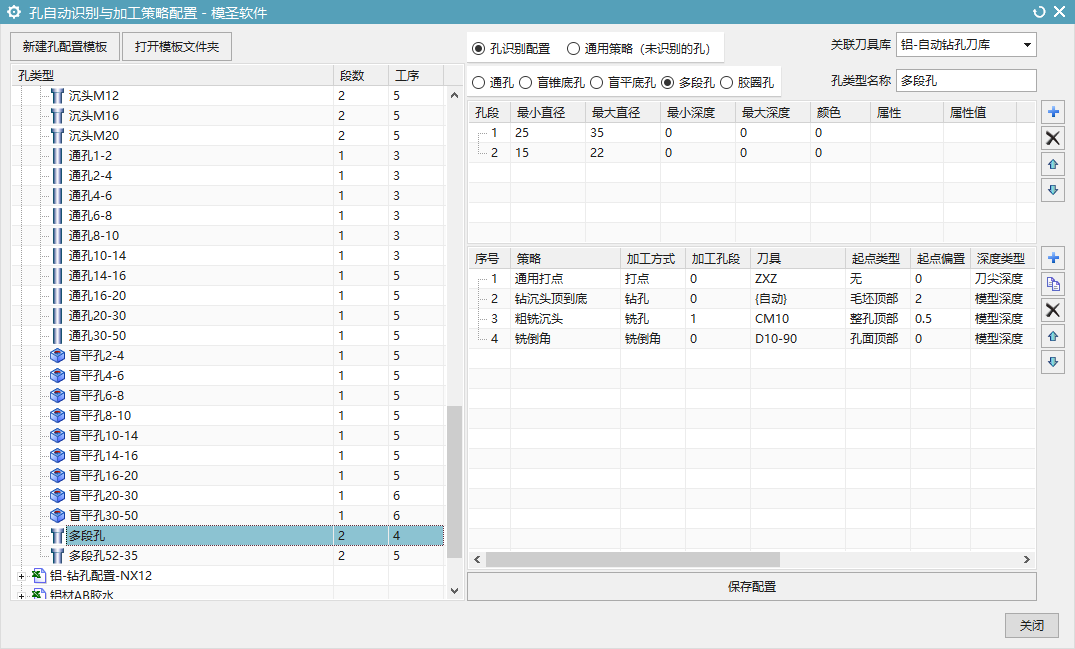
Task: Add a new hole segment row
Action: [x=1053, y=112]
